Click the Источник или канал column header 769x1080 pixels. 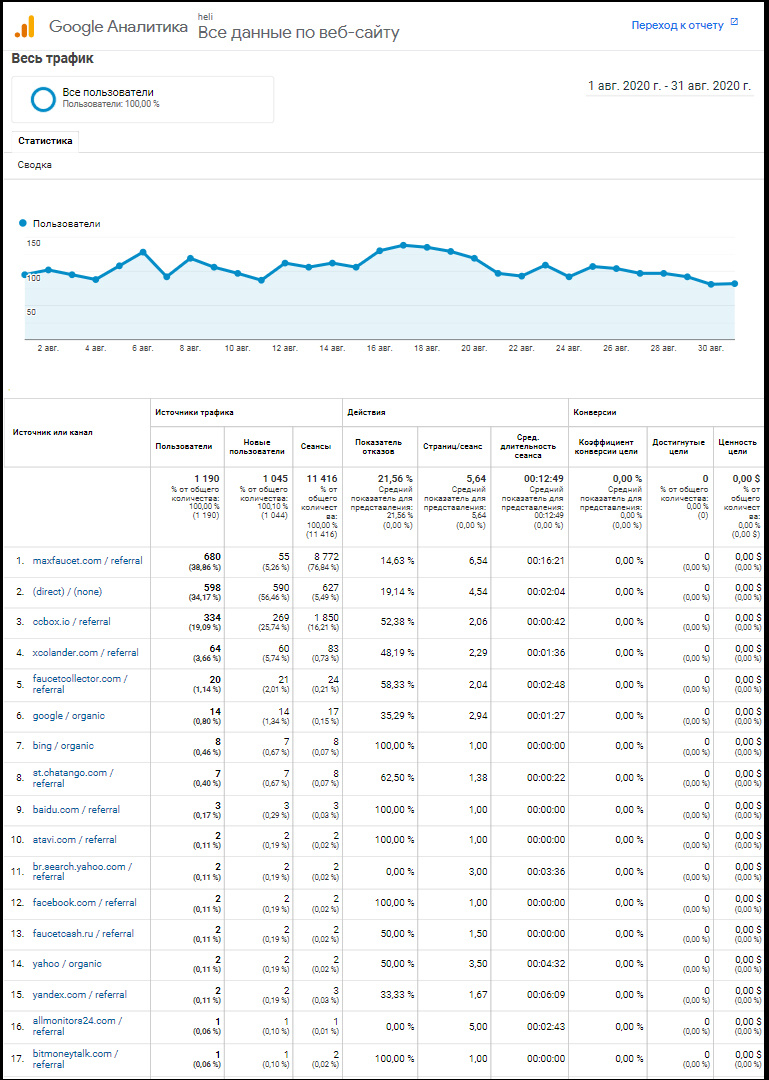coord(52,432)
